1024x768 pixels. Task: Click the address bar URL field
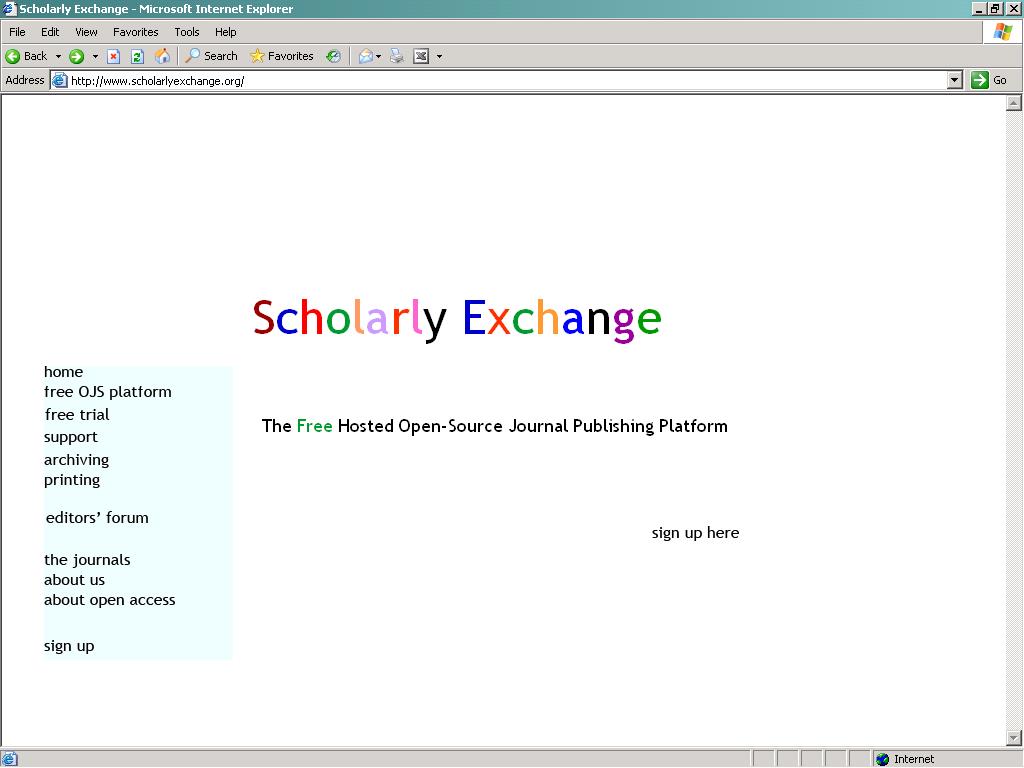click(x=506, y=80)
